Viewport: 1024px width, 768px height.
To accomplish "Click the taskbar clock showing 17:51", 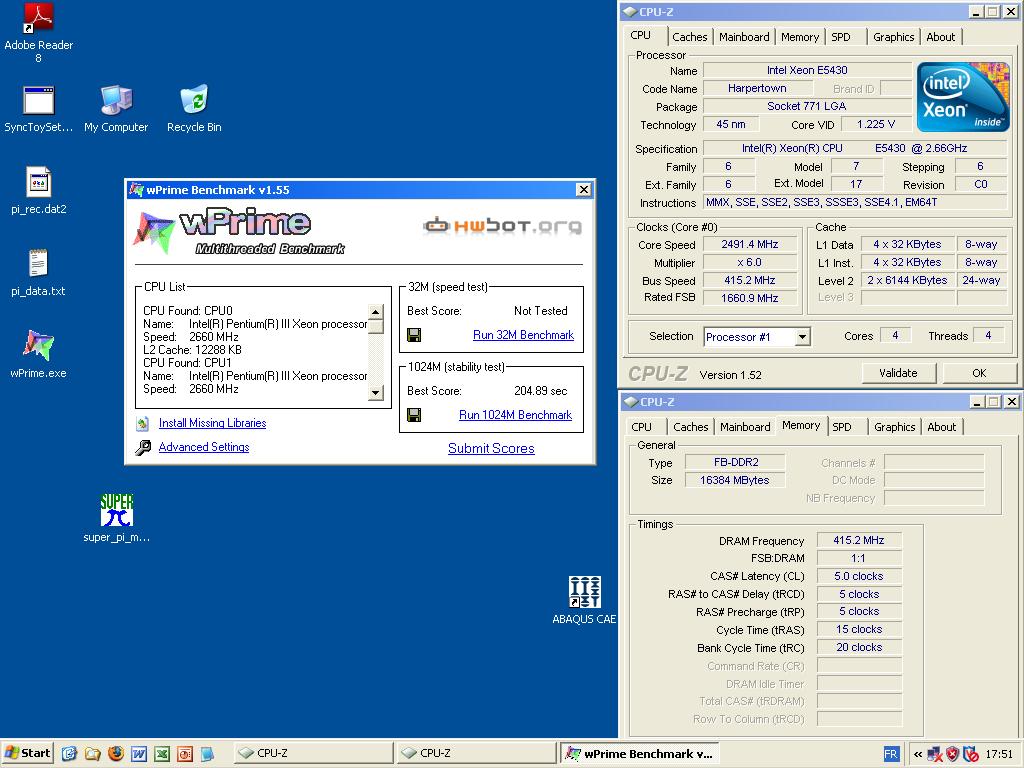I will [999, 754].
